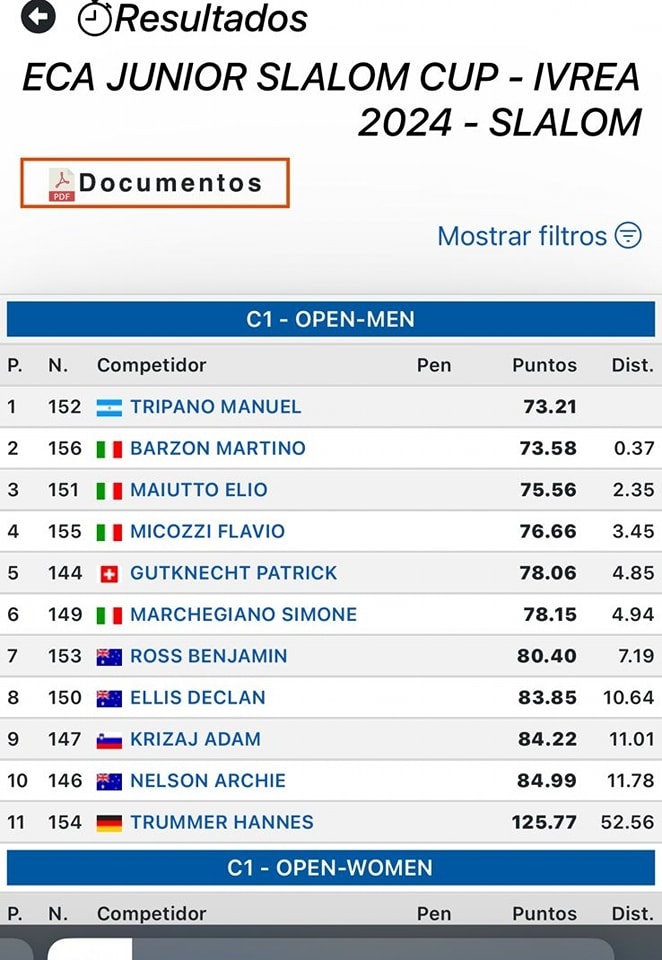Open the Documentos button
The height and width of the screenshot is (960, 662).
point(155,183)
